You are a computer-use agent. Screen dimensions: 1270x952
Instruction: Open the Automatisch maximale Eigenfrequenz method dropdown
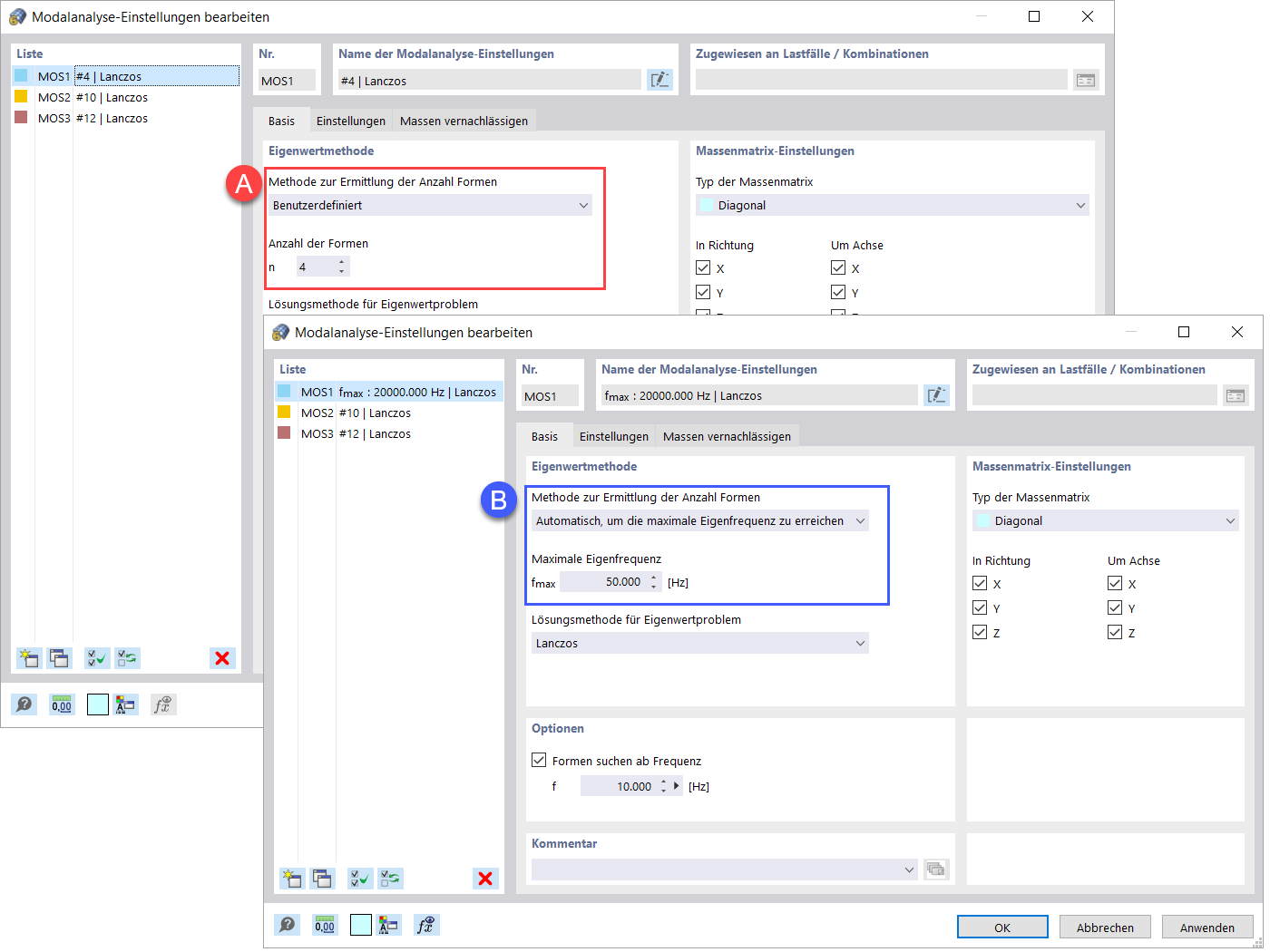tap(700, 520)
